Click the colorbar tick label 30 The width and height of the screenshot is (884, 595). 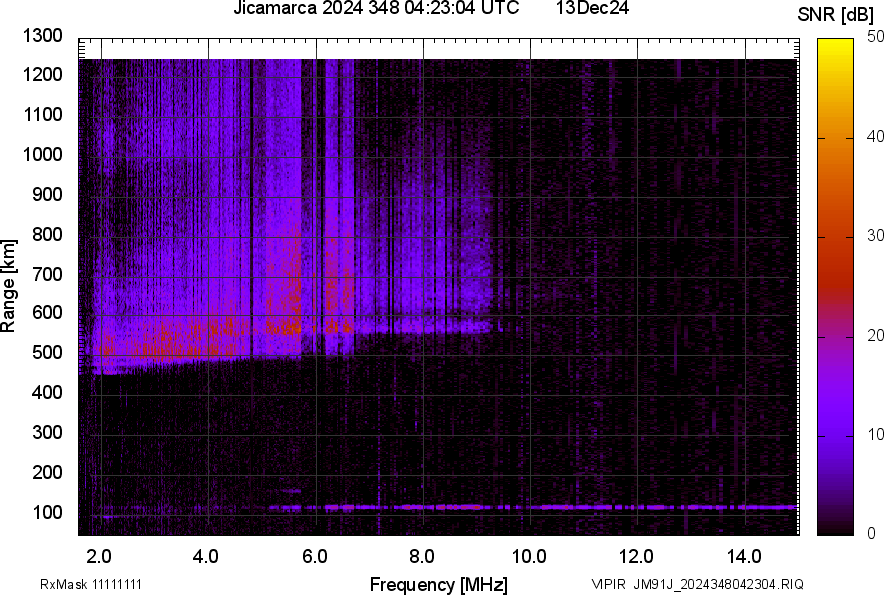tap(877, 236)
